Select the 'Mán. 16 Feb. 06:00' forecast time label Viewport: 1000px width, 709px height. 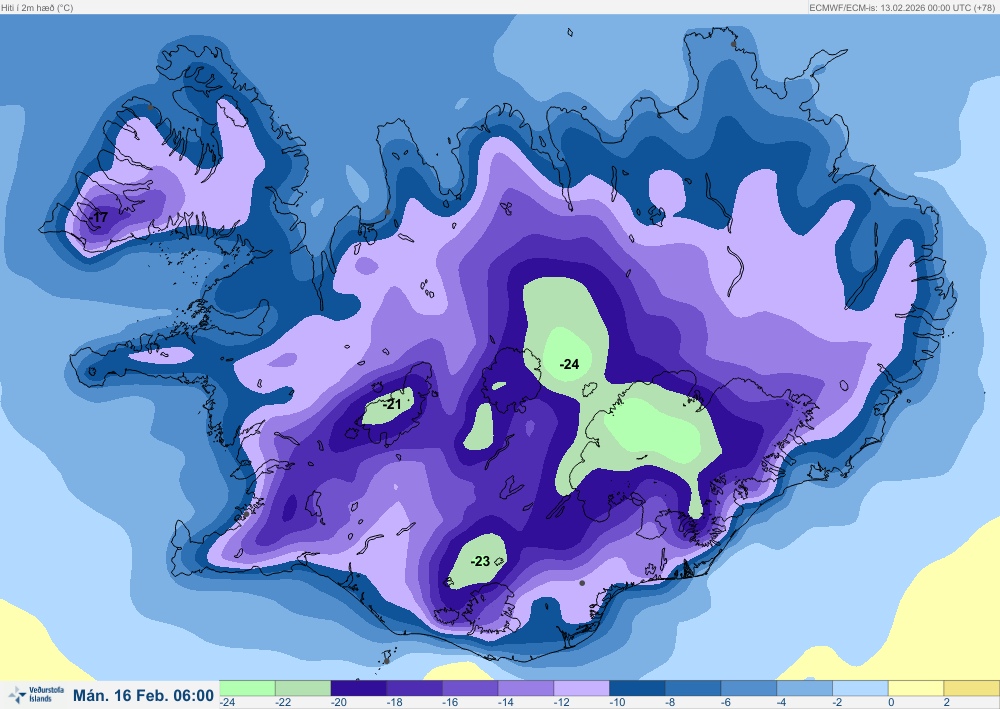[143, 695]
